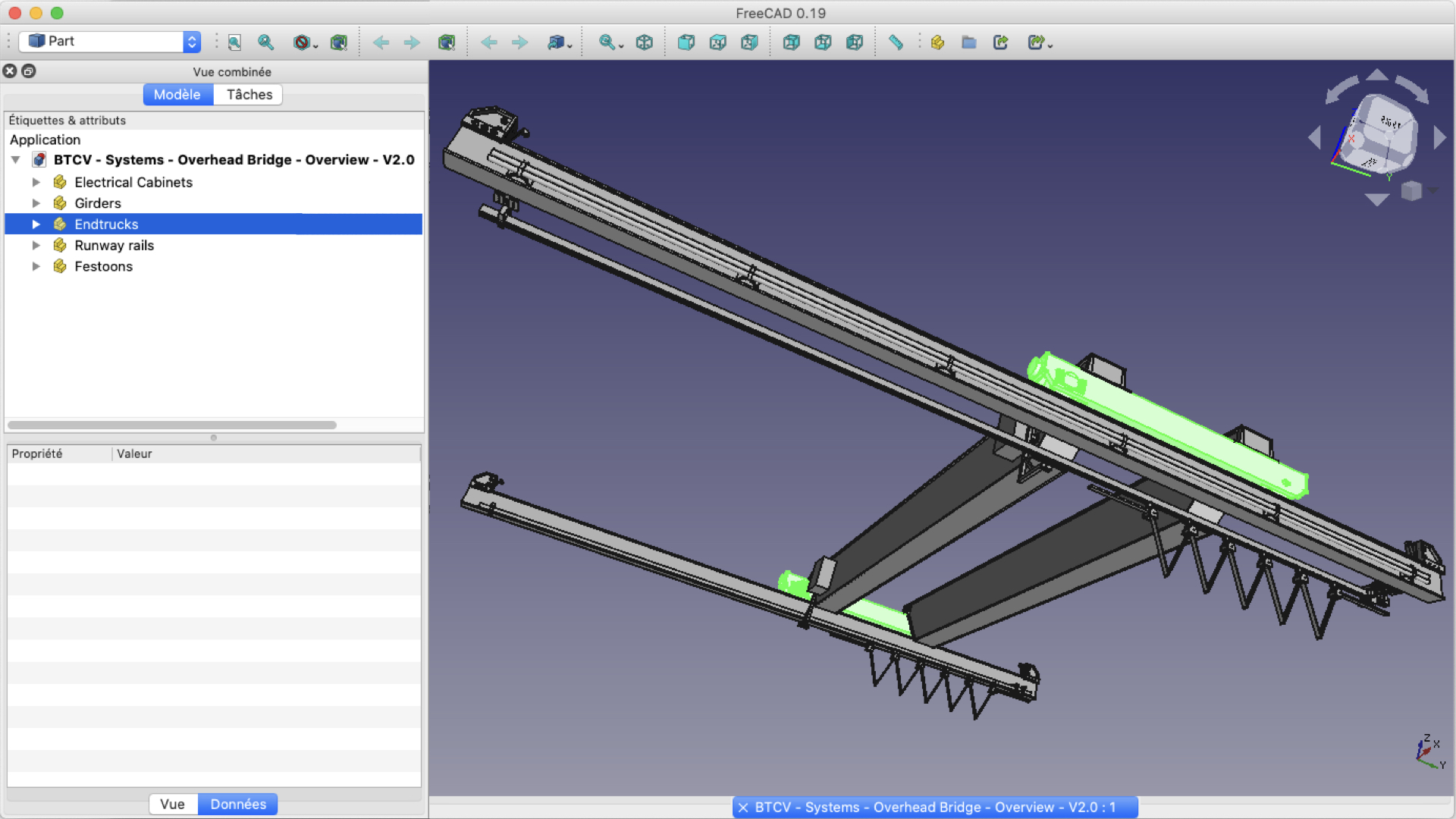
Task: Close the BTCV document view tab
Action: [743, 808]
